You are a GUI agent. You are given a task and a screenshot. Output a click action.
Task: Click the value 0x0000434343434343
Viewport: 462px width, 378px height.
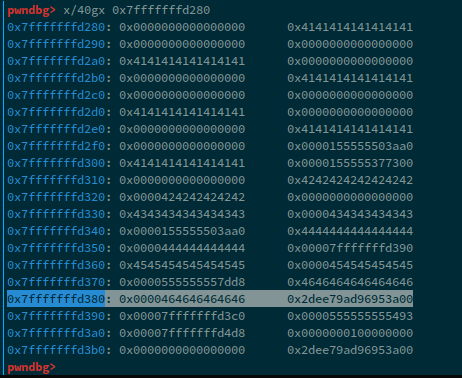click(350, 214)
